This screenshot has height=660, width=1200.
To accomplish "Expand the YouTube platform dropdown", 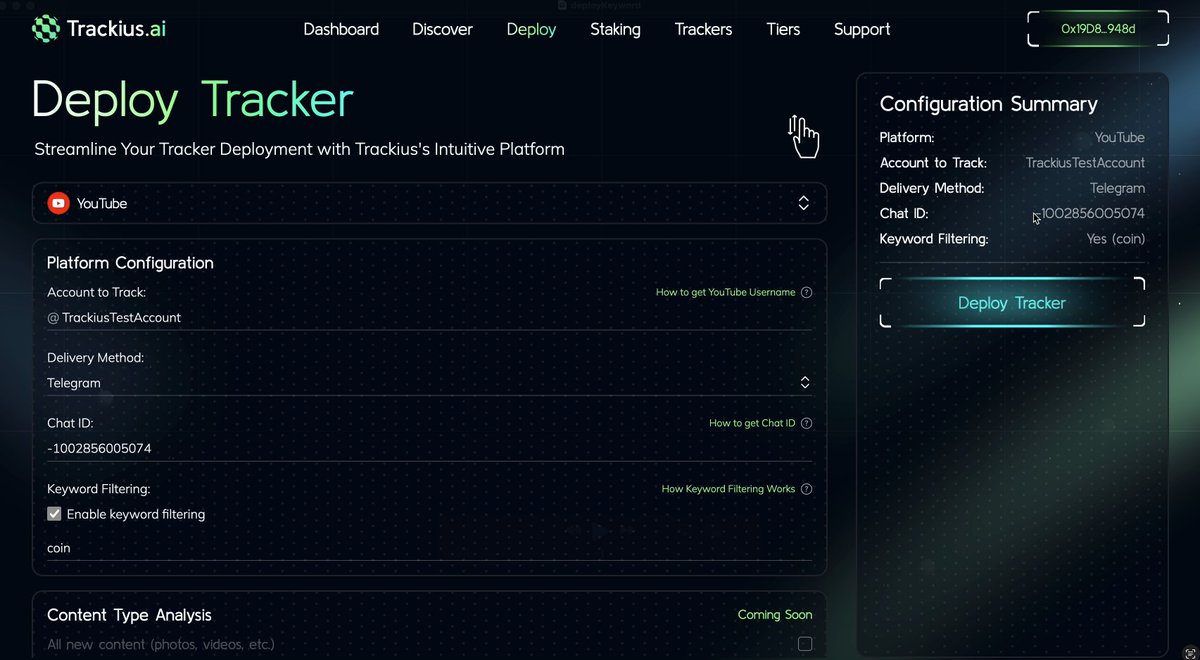I will (430, 203).
